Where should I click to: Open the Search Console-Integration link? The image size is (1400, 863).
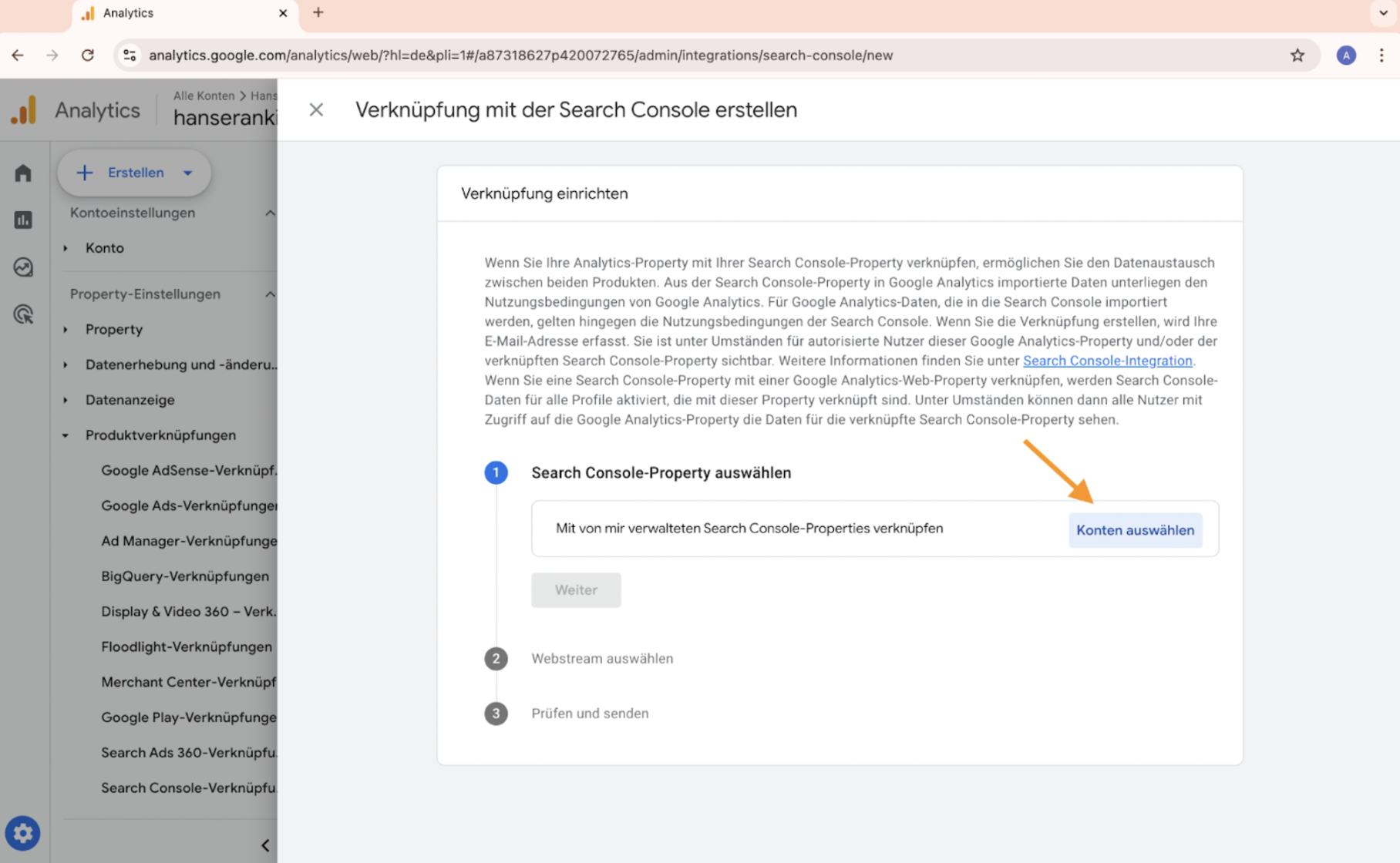pyautogui.click(x=1107, y=361)
